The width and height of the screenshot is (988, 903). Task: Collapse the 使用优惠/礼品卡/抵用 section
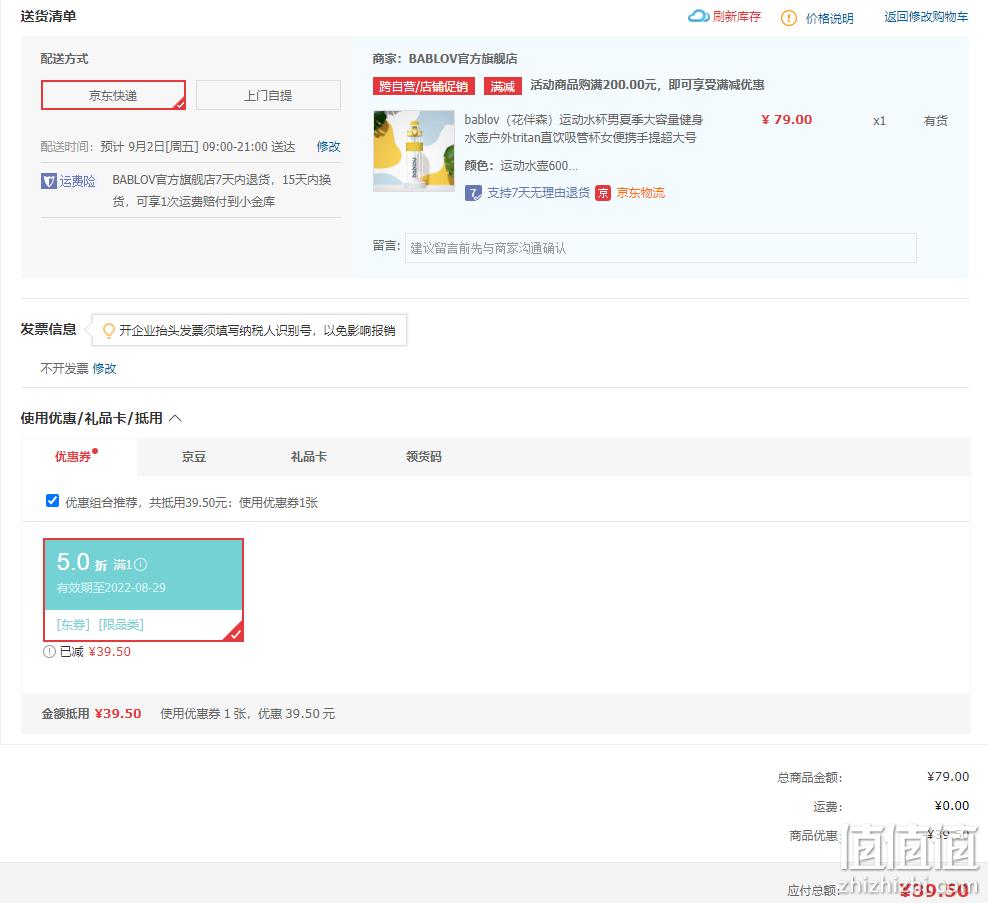(176, 418)
